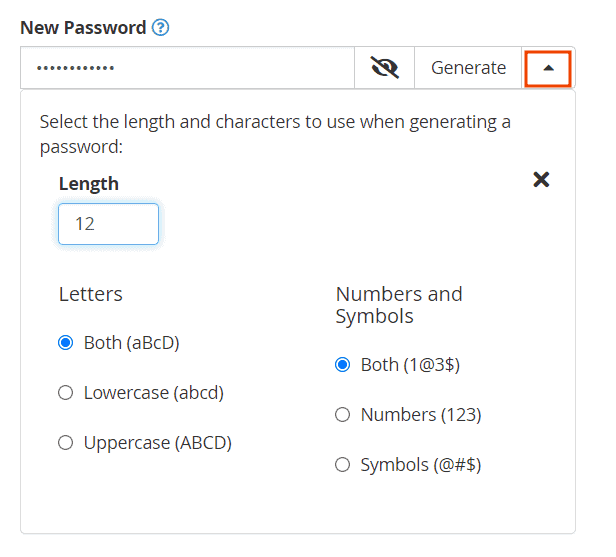This screenshot has width=616, height=557.
Task: Click into the Length field showing 12
Action: coord(108,224)
